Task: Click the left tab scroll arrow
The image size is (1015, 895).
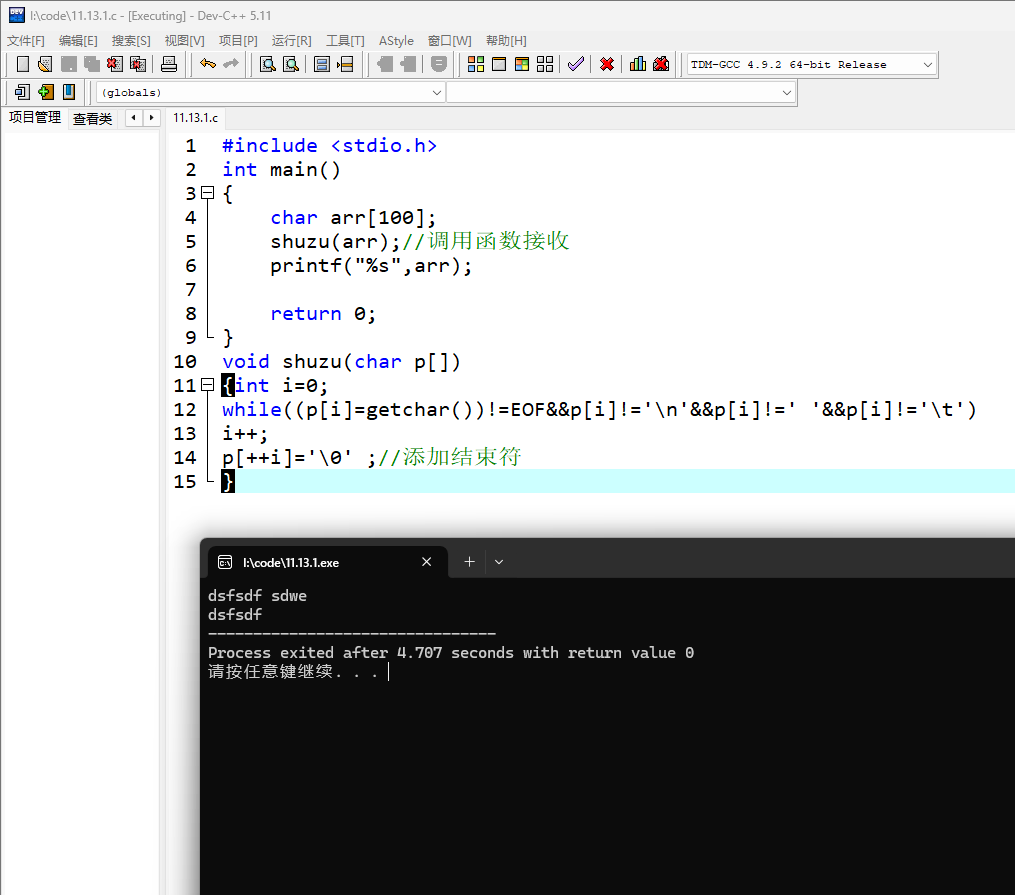Action: (133, 118)
